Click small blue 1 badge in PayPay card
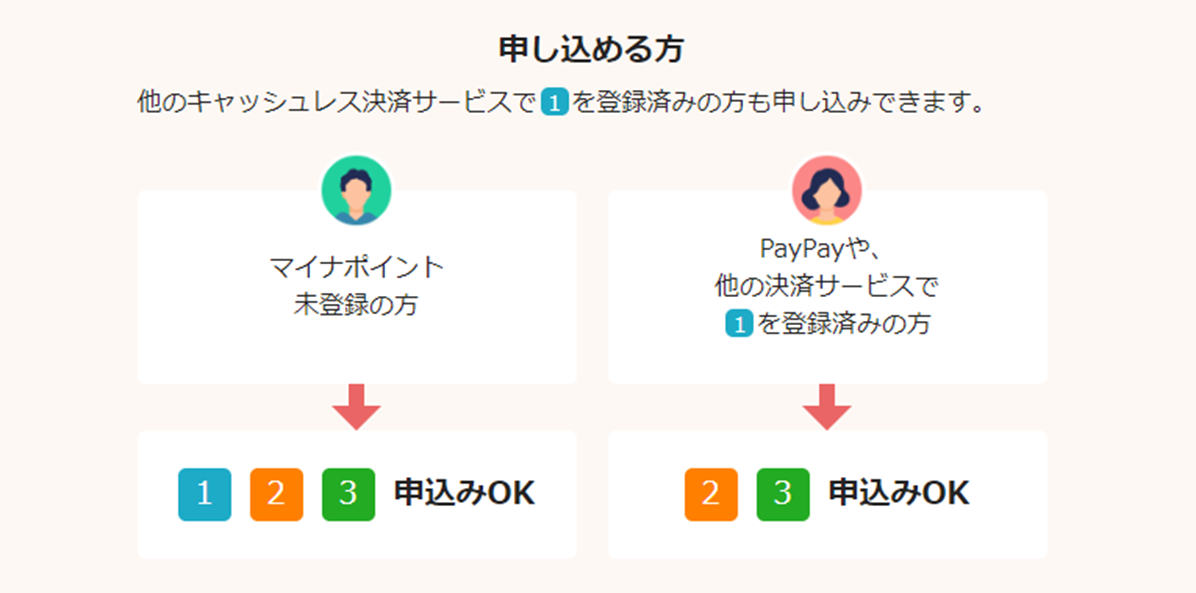The image size is (1196, 593). tap(739, 324)
